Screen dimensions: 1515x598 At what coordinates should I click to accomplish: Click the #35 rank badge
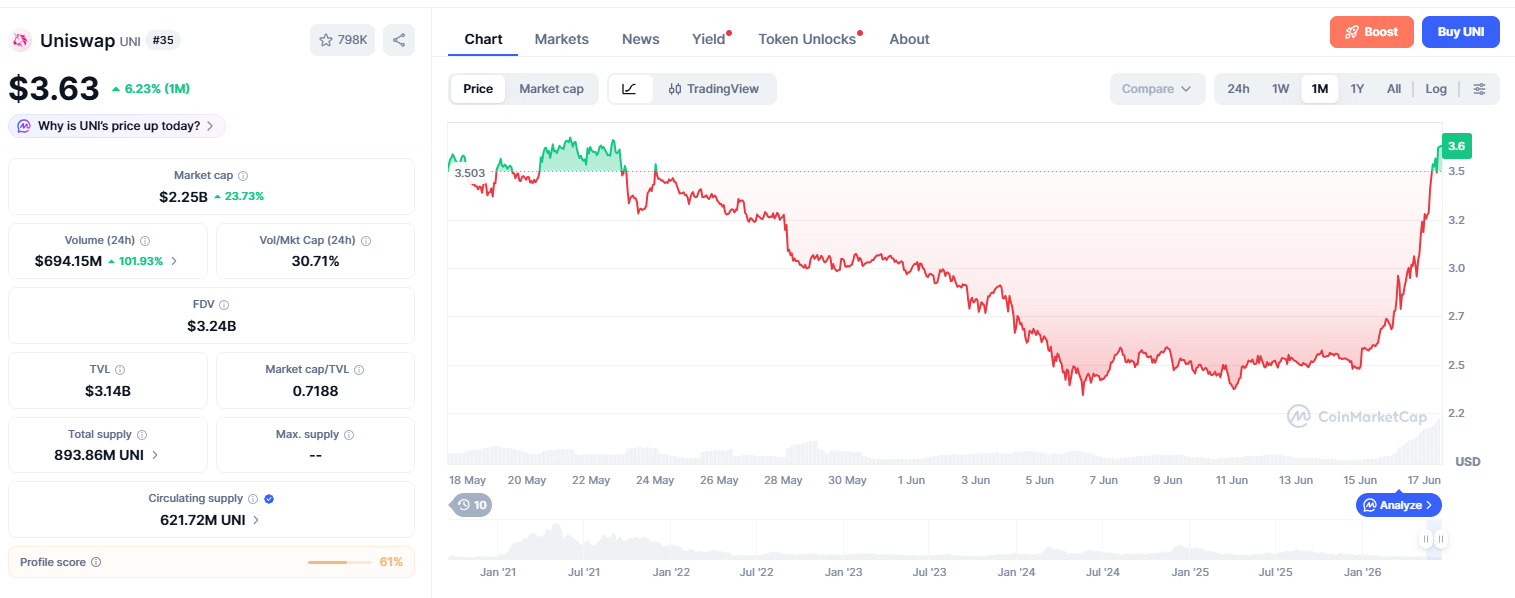[x=163, y=40]
